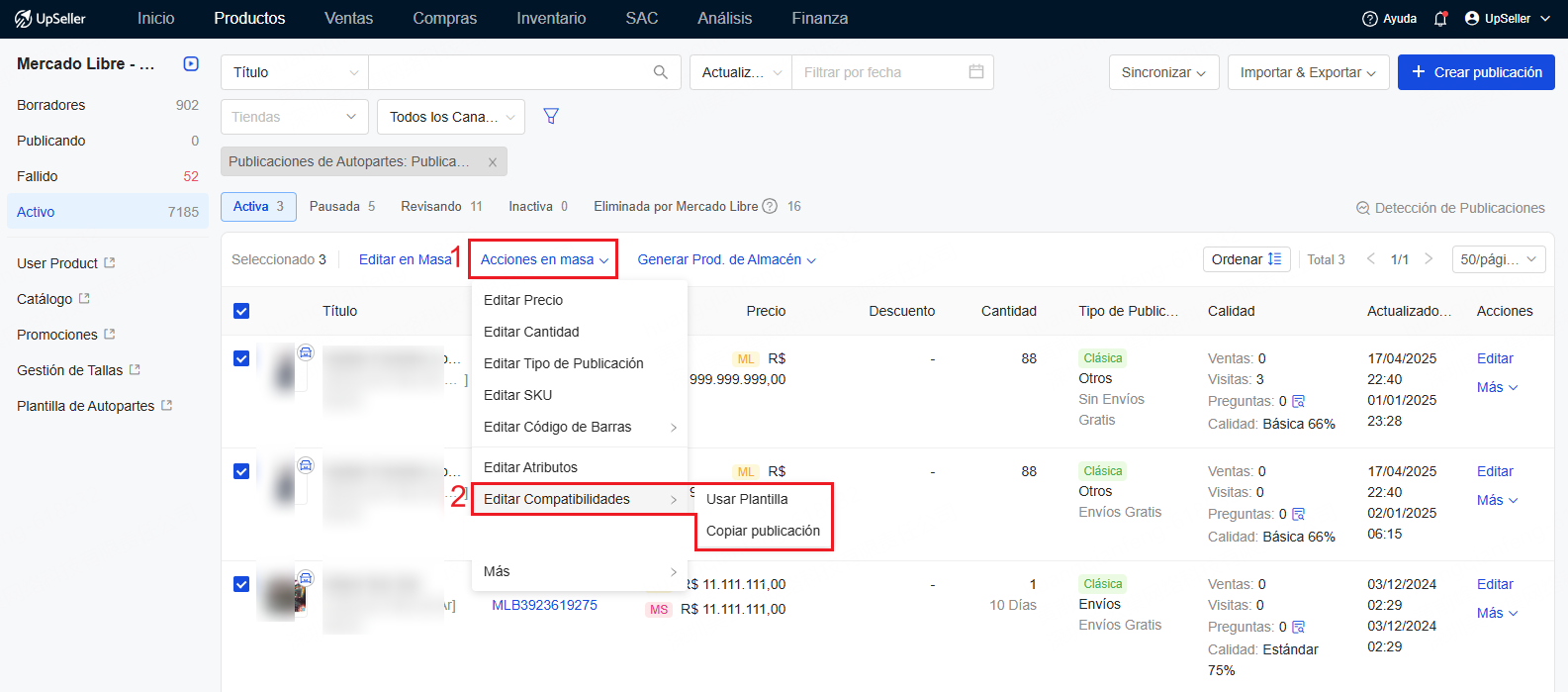
Task: Switch to the Pausada tab
Action: pyautogui.click(x=342, y=206)
